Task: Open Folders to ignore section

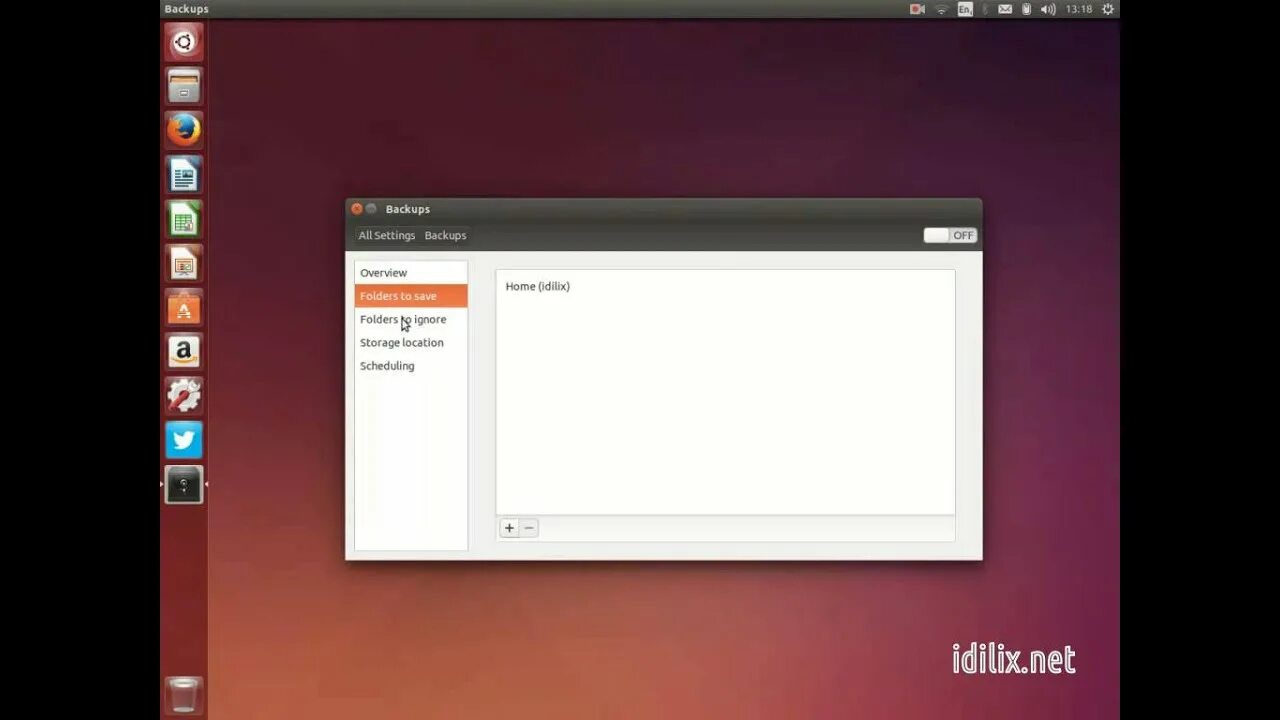Action: [x=411, y=319]
